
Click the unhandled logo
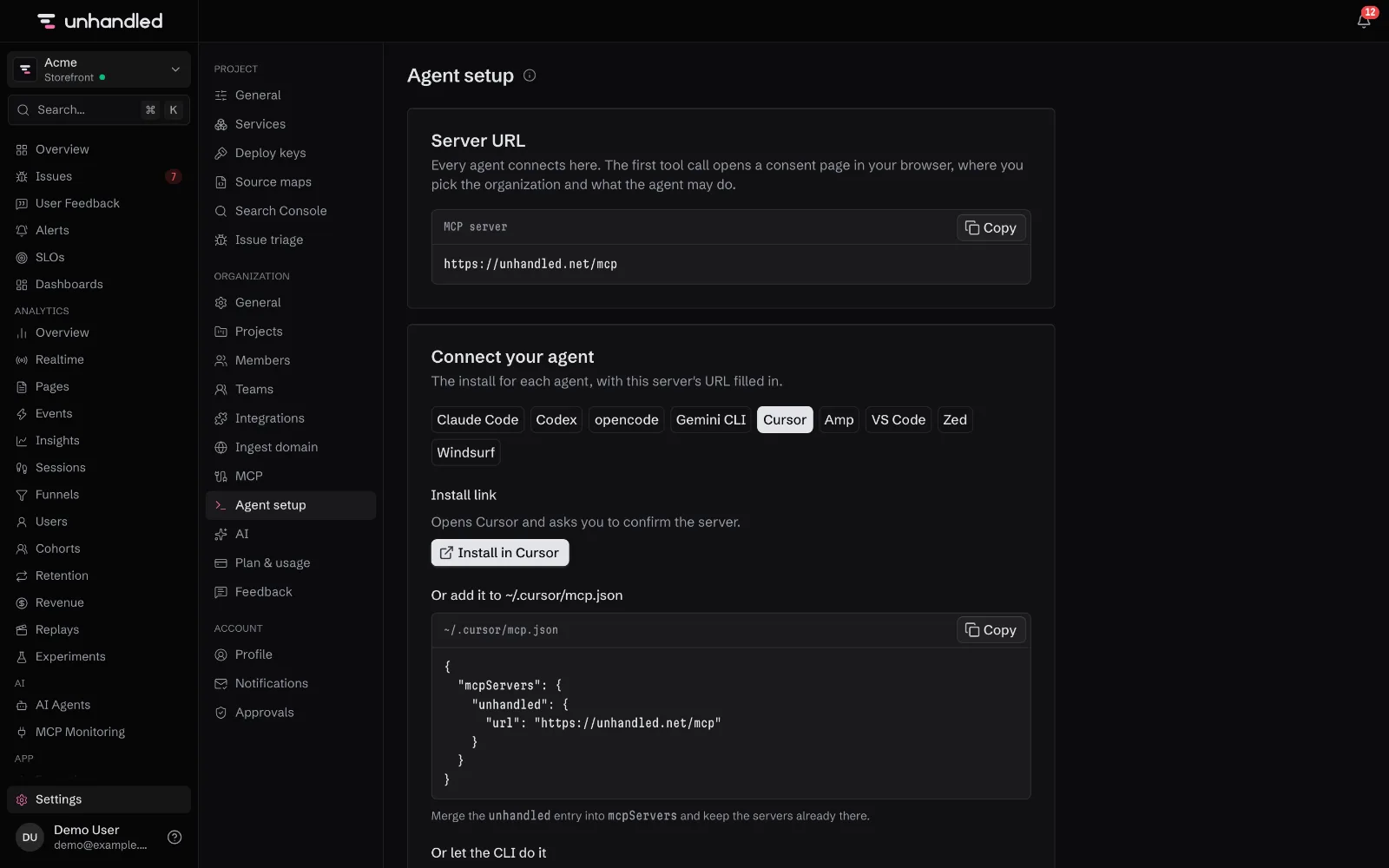point(100,21)
